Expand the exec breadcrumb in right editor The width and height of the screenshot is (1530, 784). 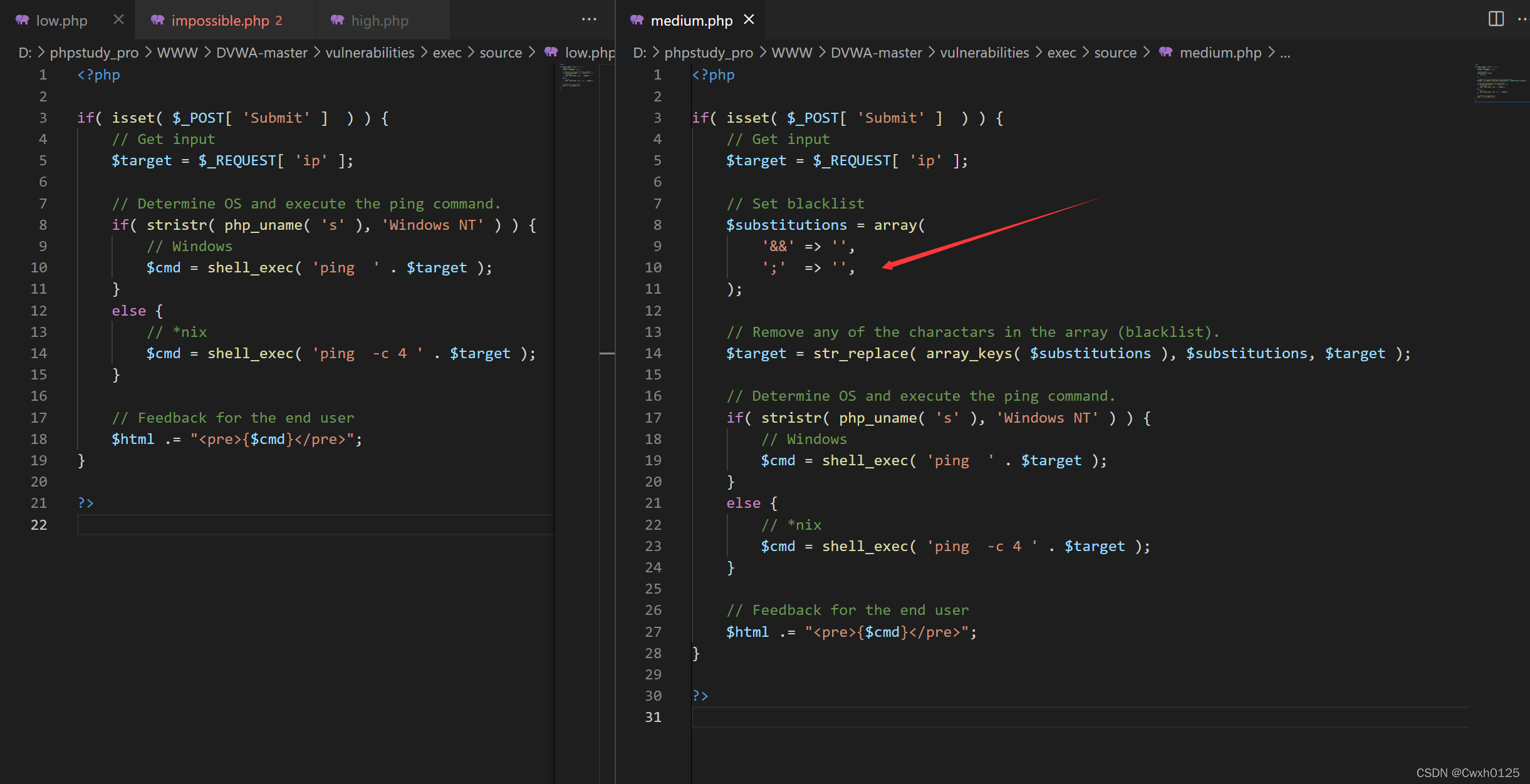(x=1061, y=53)
